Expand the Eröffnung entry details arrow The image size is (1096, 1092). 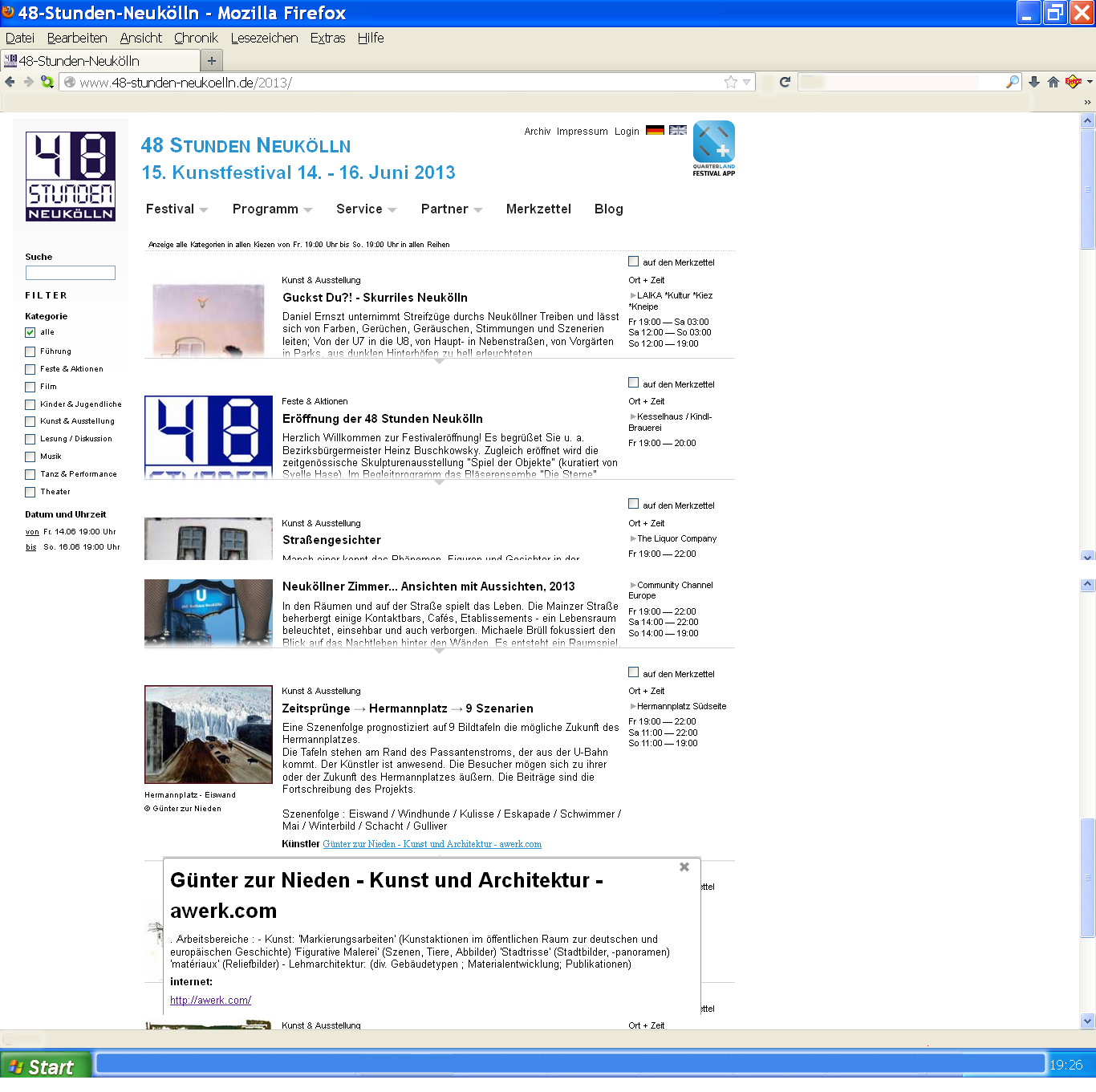[439, 482]
